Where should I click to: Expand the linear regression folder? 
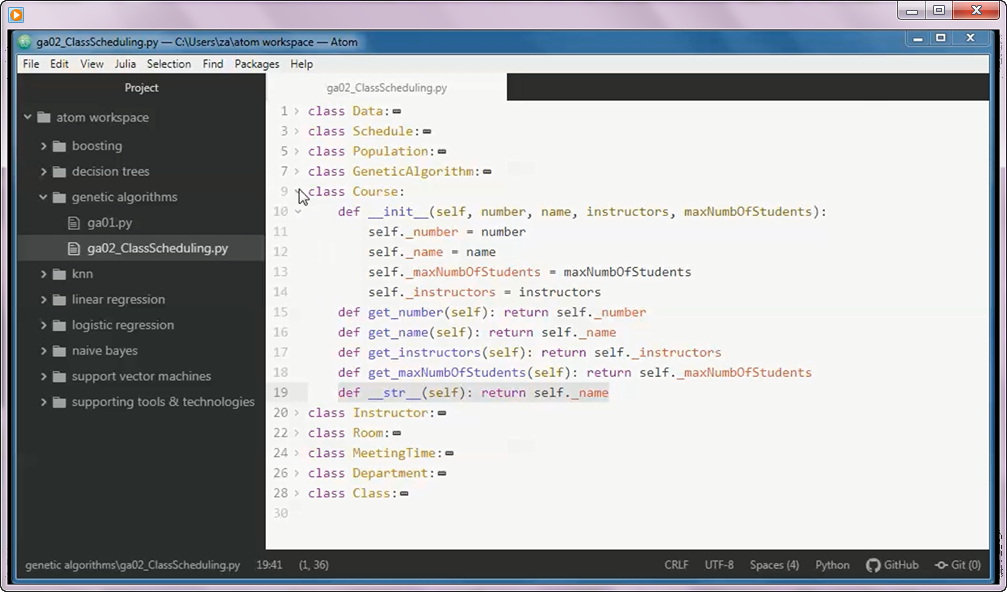point(44,300)
